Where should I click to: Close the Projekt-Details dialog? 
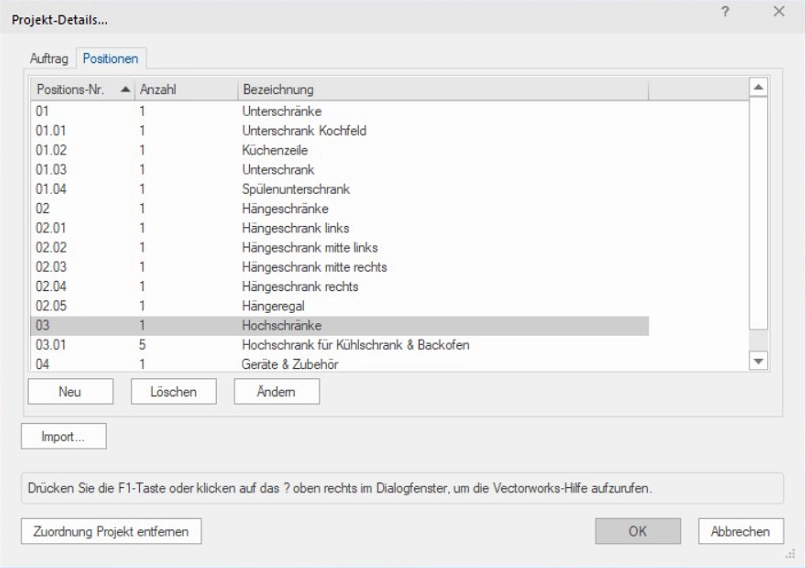pos(779,11)
